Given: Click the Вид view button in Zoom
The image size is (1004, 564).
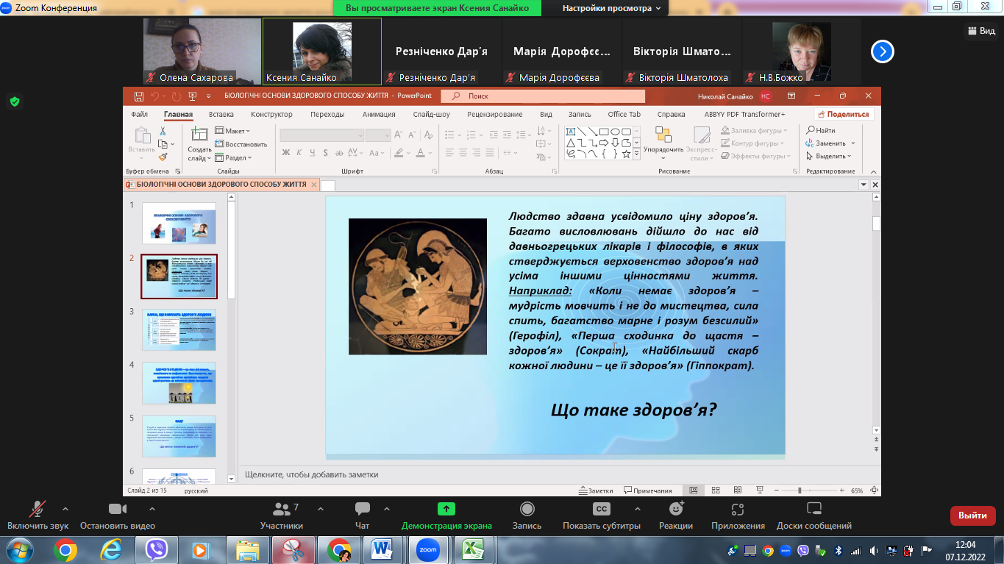Looking at the screenshot, I should click(x=980, y=31).
